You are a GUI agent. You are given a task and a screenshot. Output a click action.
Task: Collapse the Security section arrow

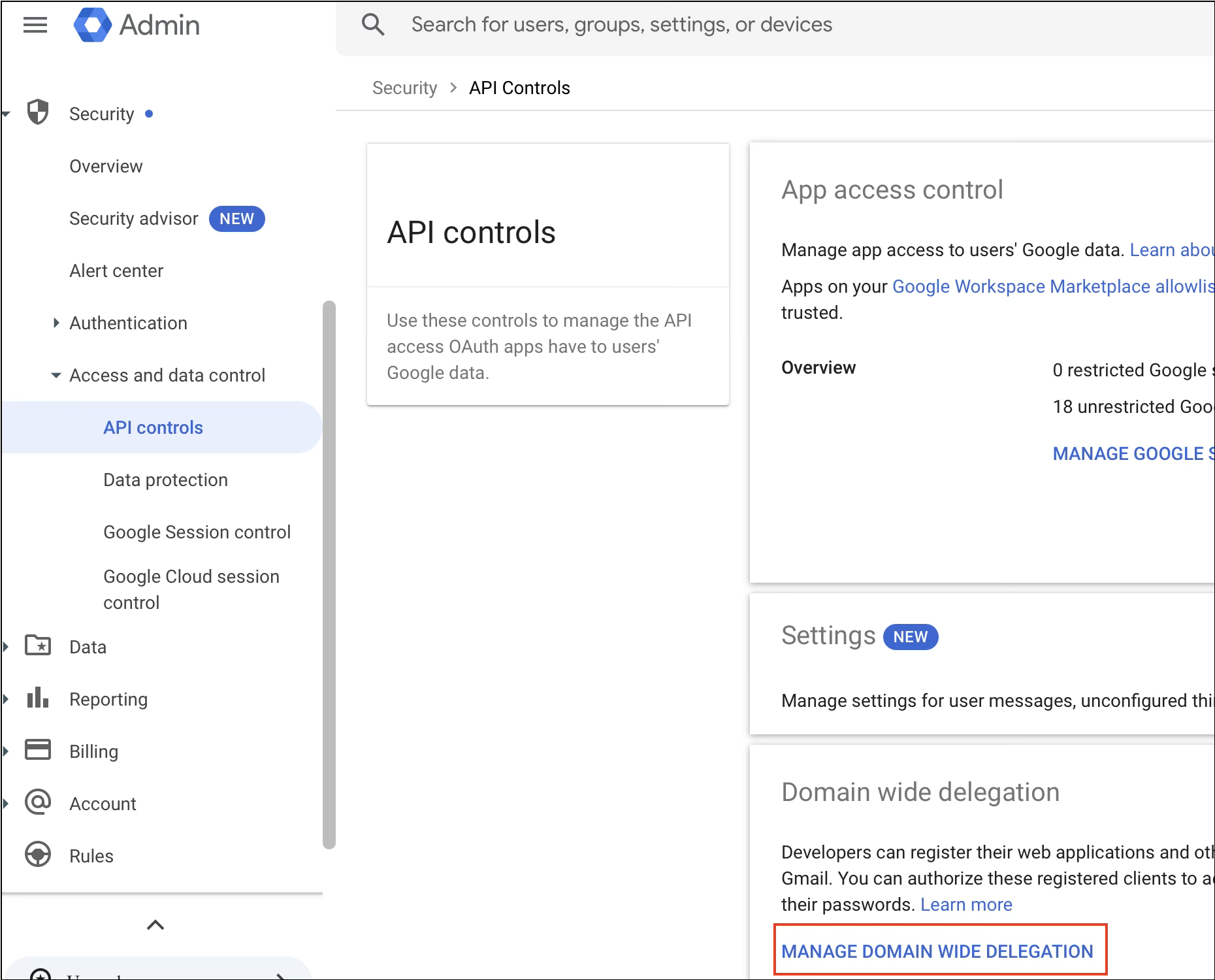click(x=7, y=114)
